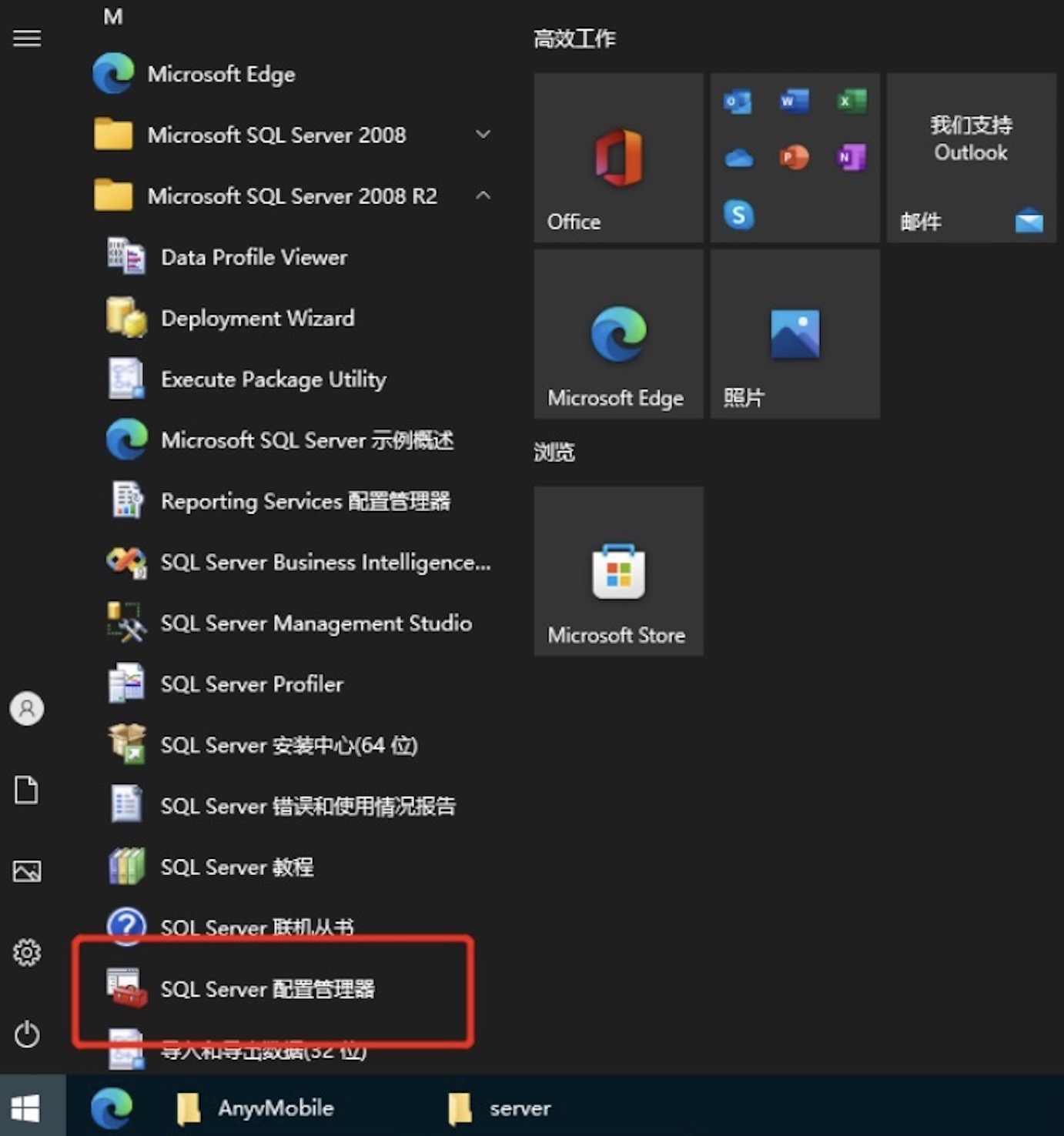Select the SQL Server Management Studio label
Screen dimensions: 1064x1136
(316, 623)
